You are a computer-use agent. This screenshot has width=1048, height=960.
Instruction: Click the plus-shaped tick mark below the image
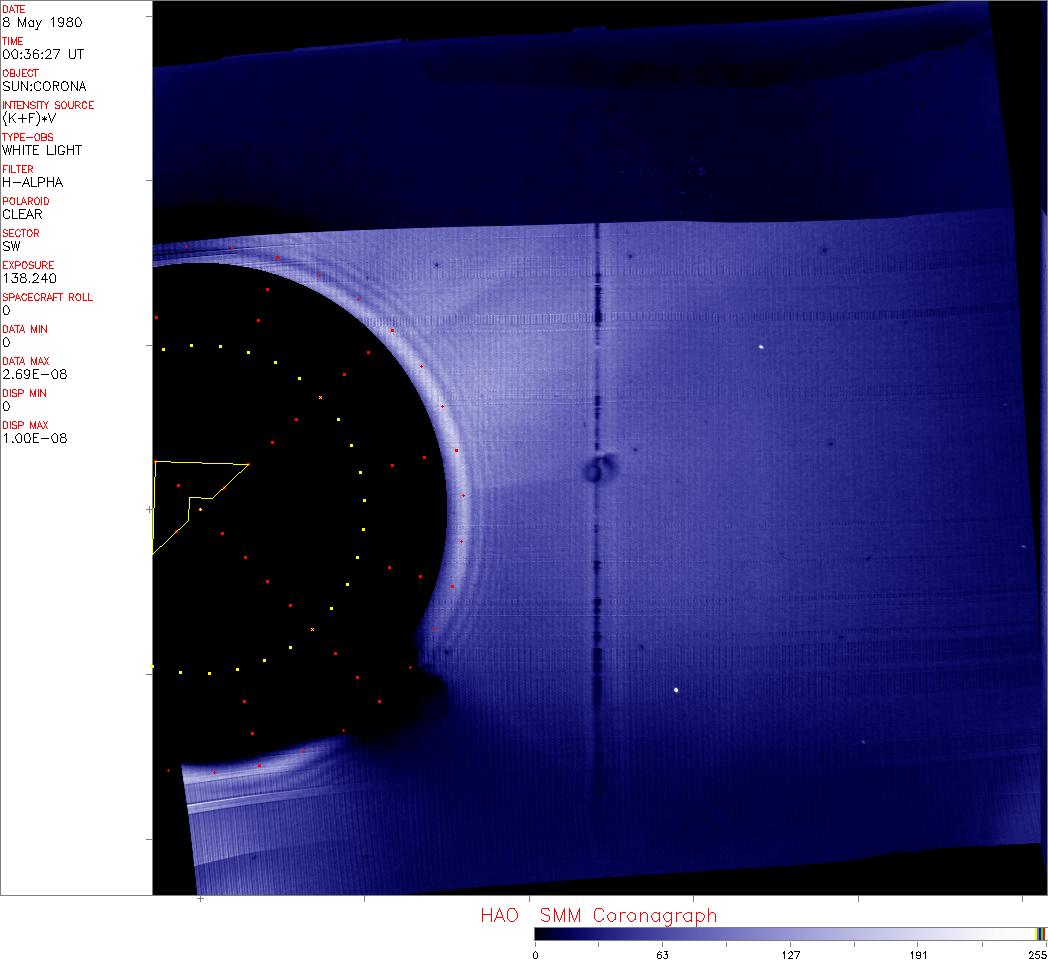point(201,899)
